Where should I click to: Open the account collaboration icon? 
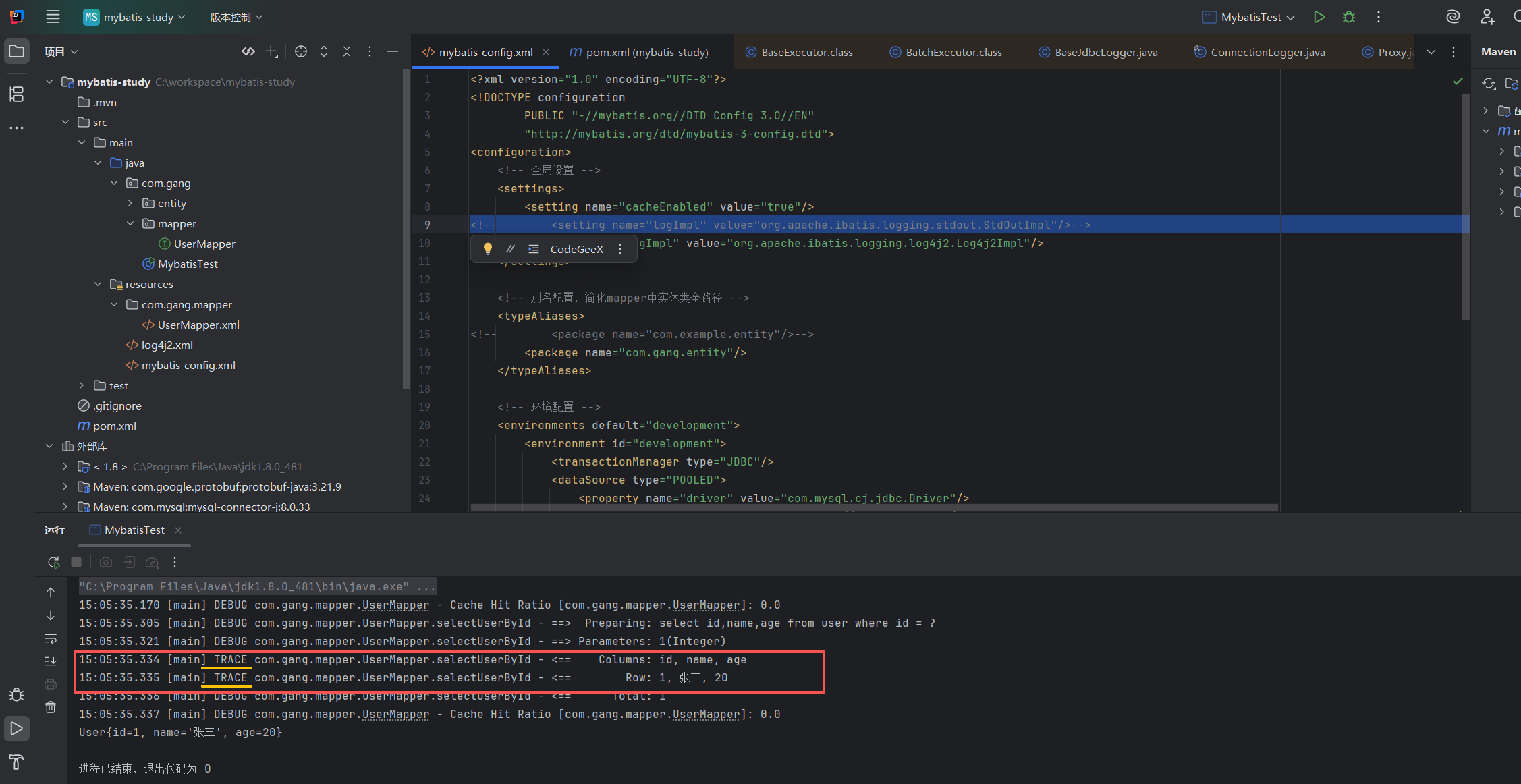(1487, 17)
